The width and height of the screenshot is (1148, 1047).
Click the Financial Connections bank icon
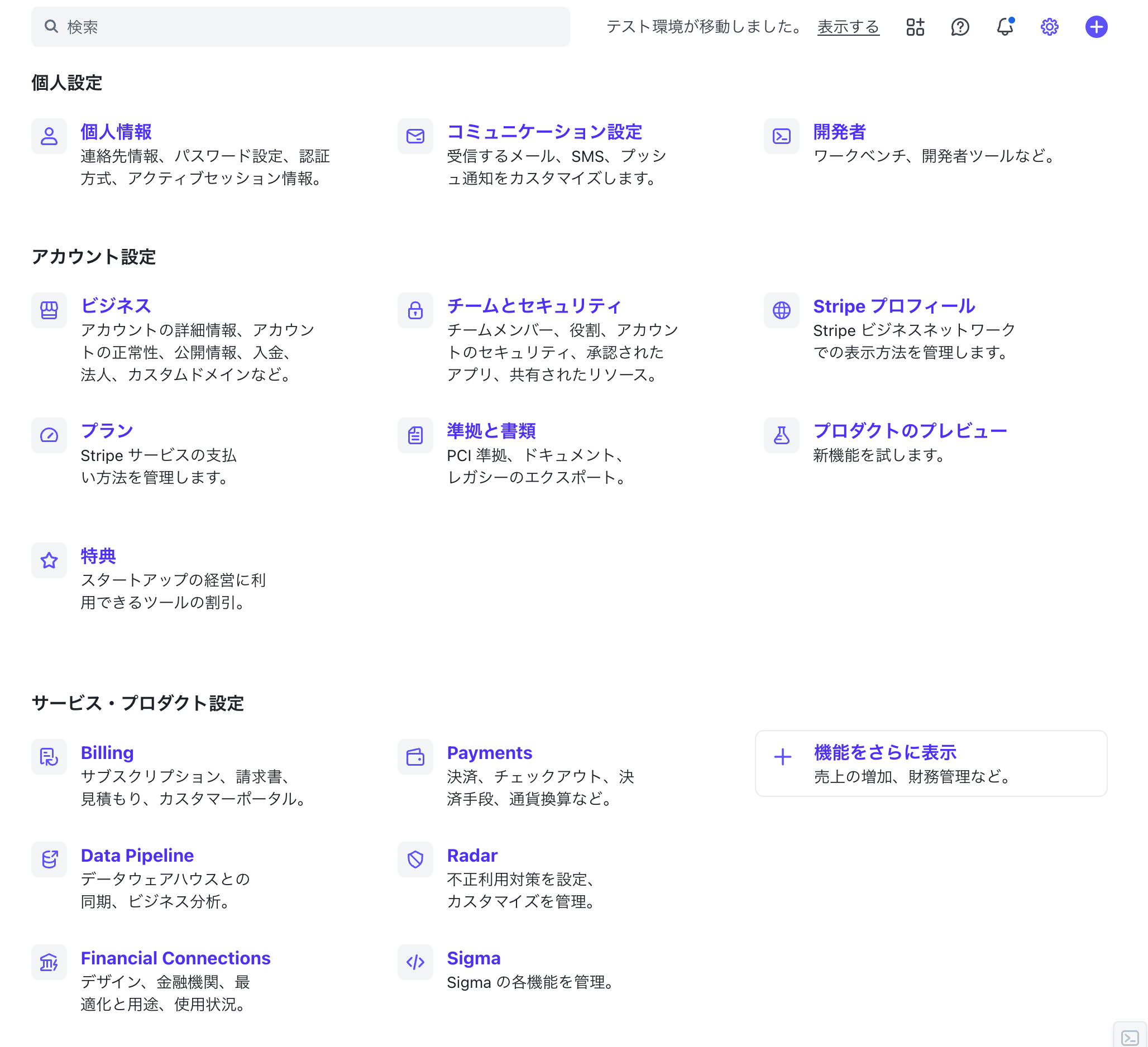[x=49, y=962]
